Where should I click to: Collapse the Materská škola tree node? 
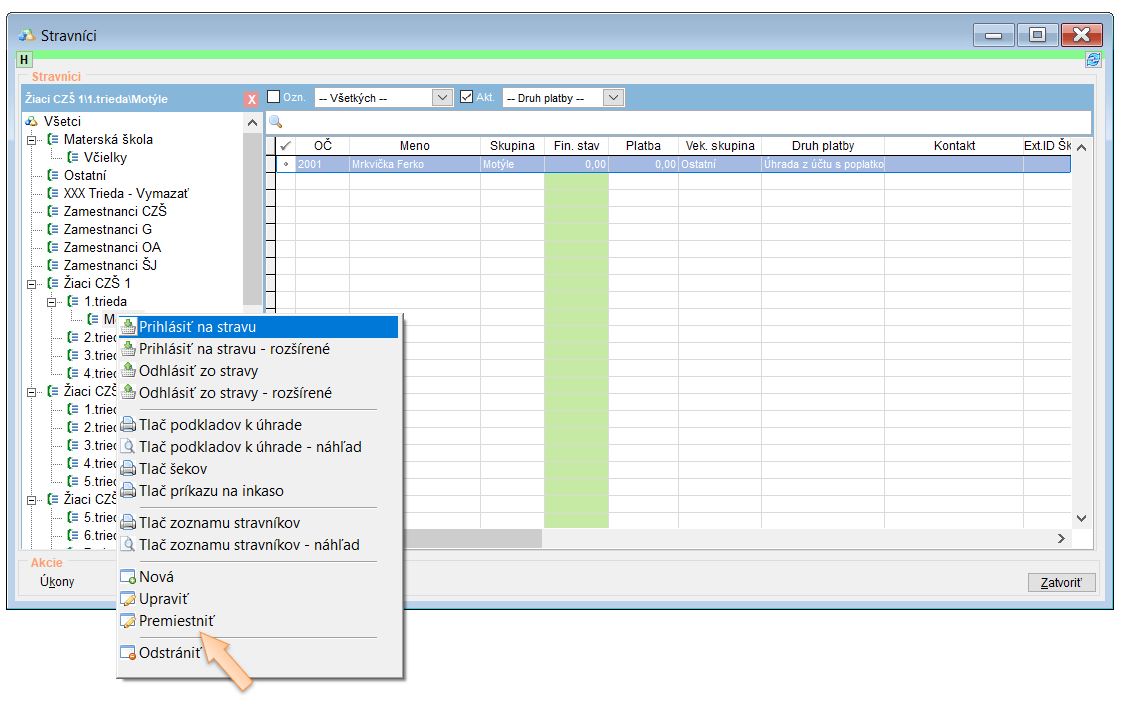coord(32,140)
